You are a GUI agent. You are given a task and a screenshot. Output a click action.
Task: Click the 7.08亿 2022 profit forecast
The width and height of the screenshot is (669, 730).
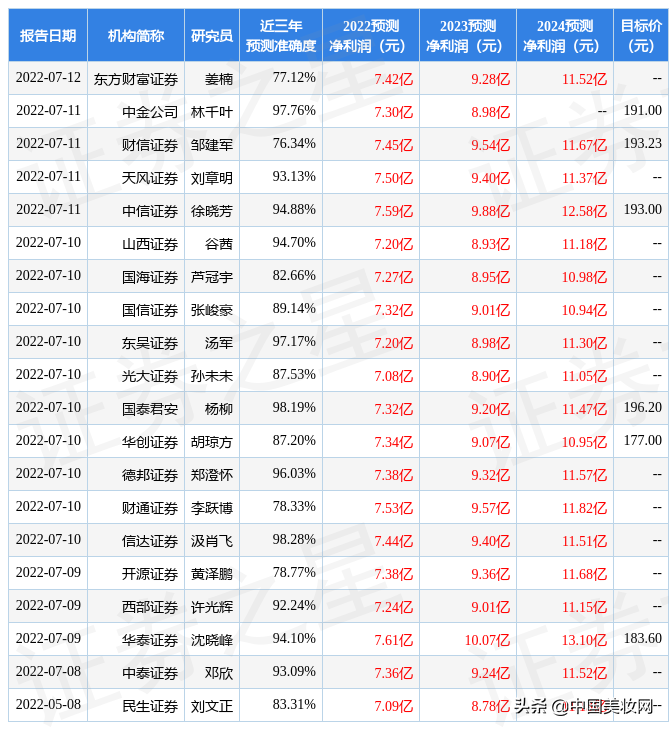click(x=394, y=377)
